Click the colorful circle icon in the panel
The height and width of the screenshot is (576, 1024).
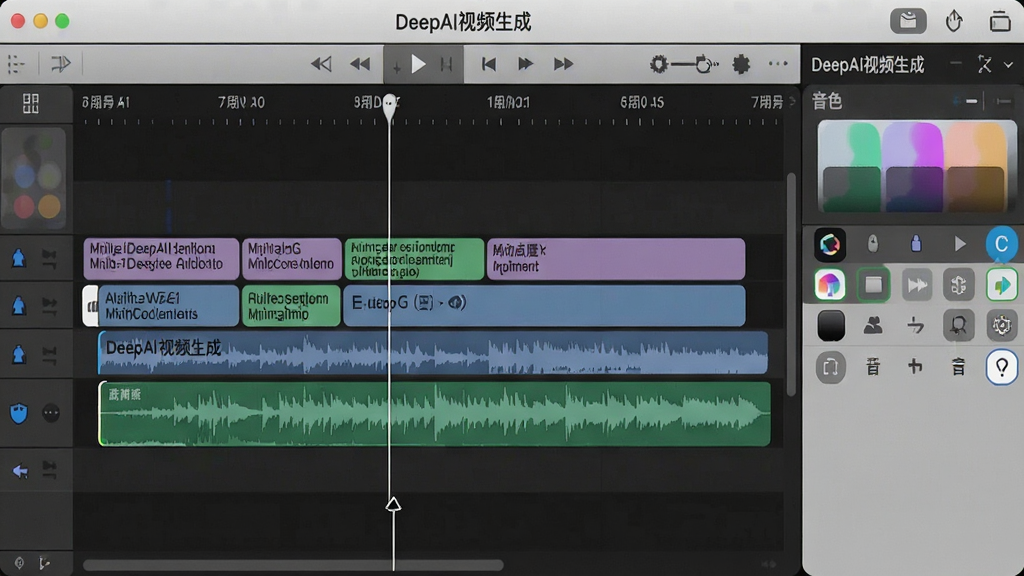point(830,244)
